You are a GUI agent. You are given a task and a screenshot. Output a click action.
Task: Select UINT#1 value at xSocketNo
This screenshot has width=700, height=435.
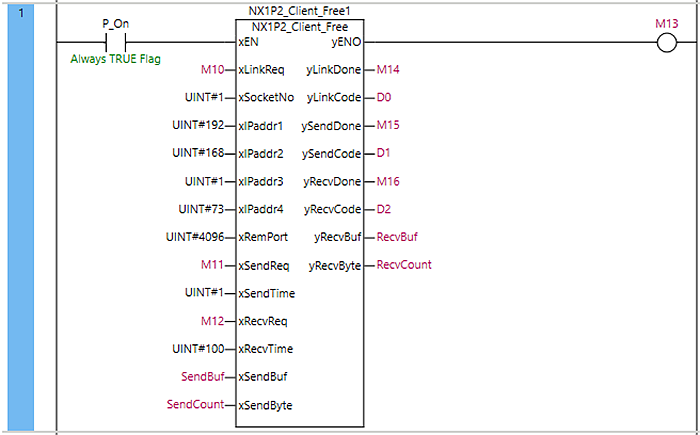pyautogui.click(x=204, y=97)
